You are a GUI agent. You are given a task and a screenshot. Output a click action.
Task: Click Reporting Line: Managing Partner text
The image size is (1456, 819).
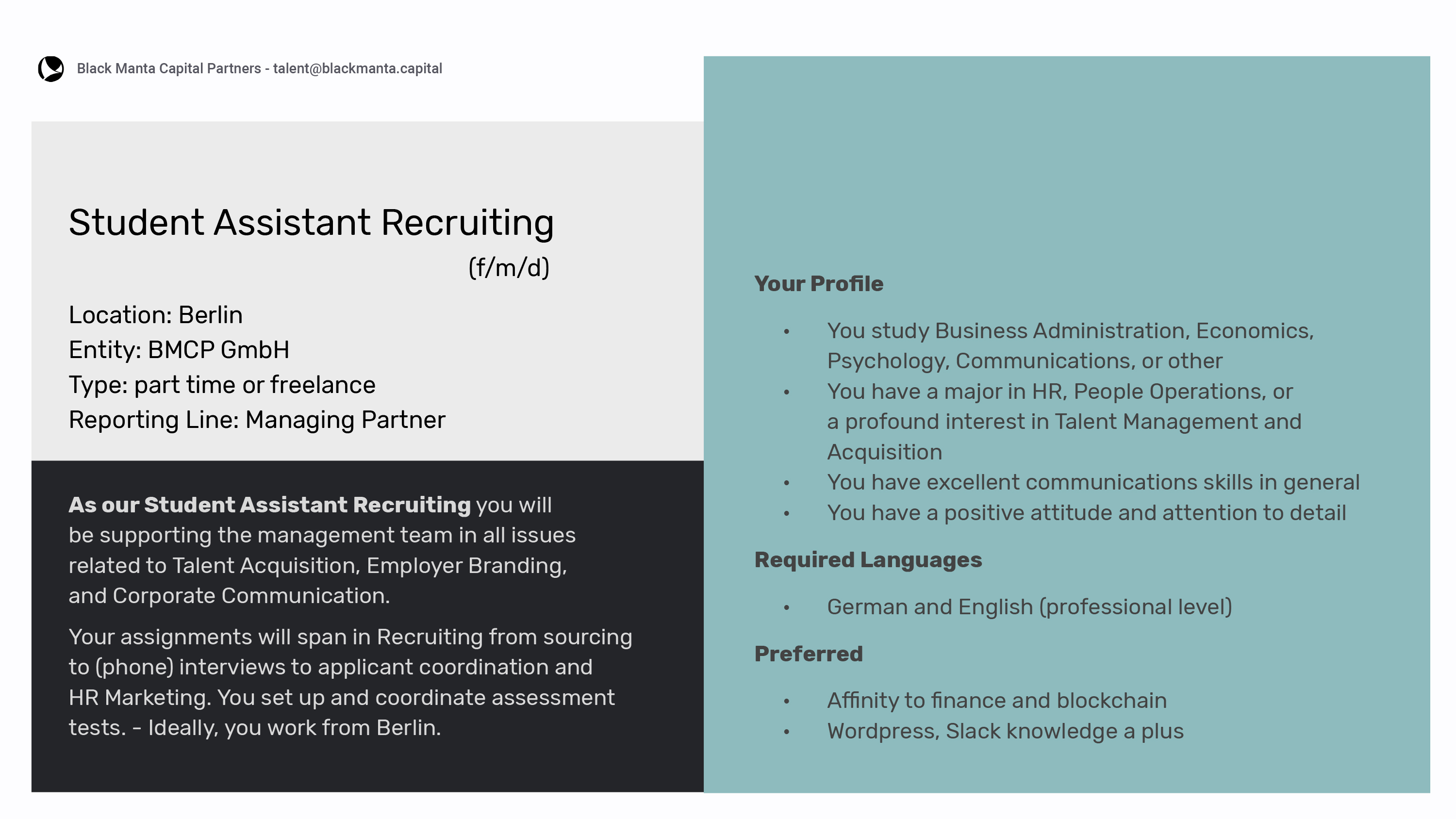257,420
